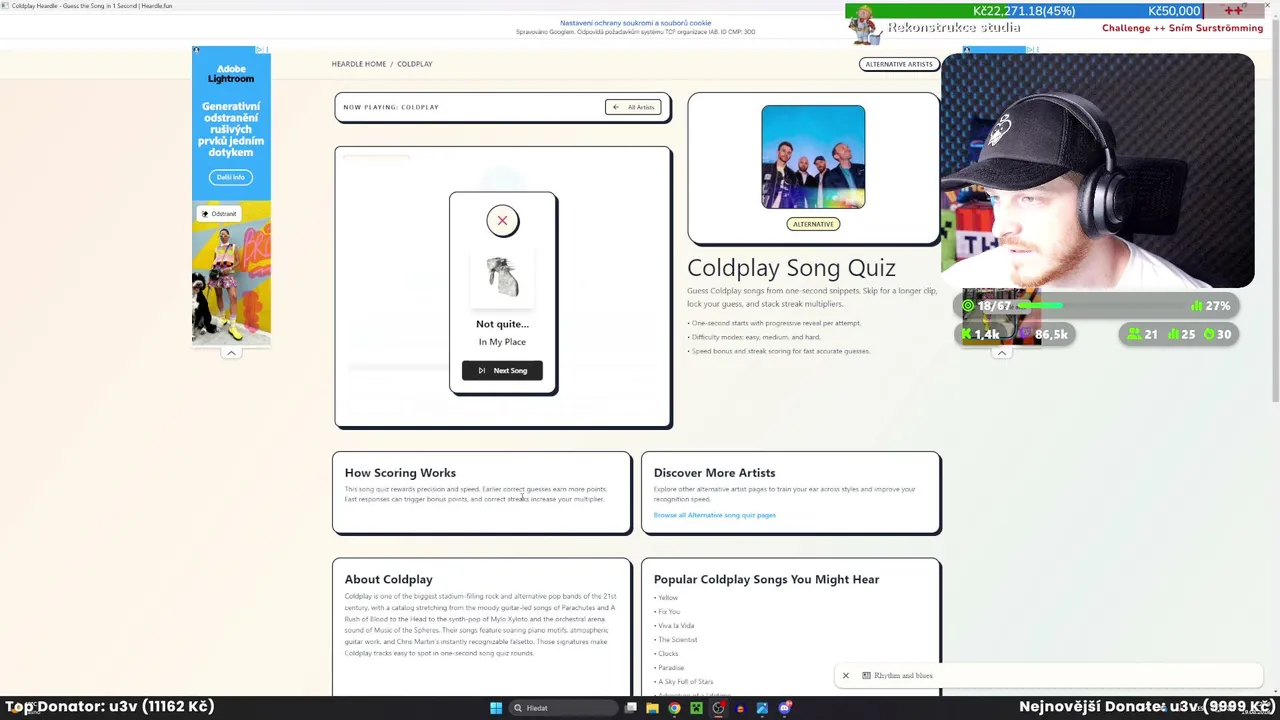Image resolution: width=1280 pixels, height=720 pixels.
Task: Click the 'How Scoring Works' heading
Action: pos(400,473)
